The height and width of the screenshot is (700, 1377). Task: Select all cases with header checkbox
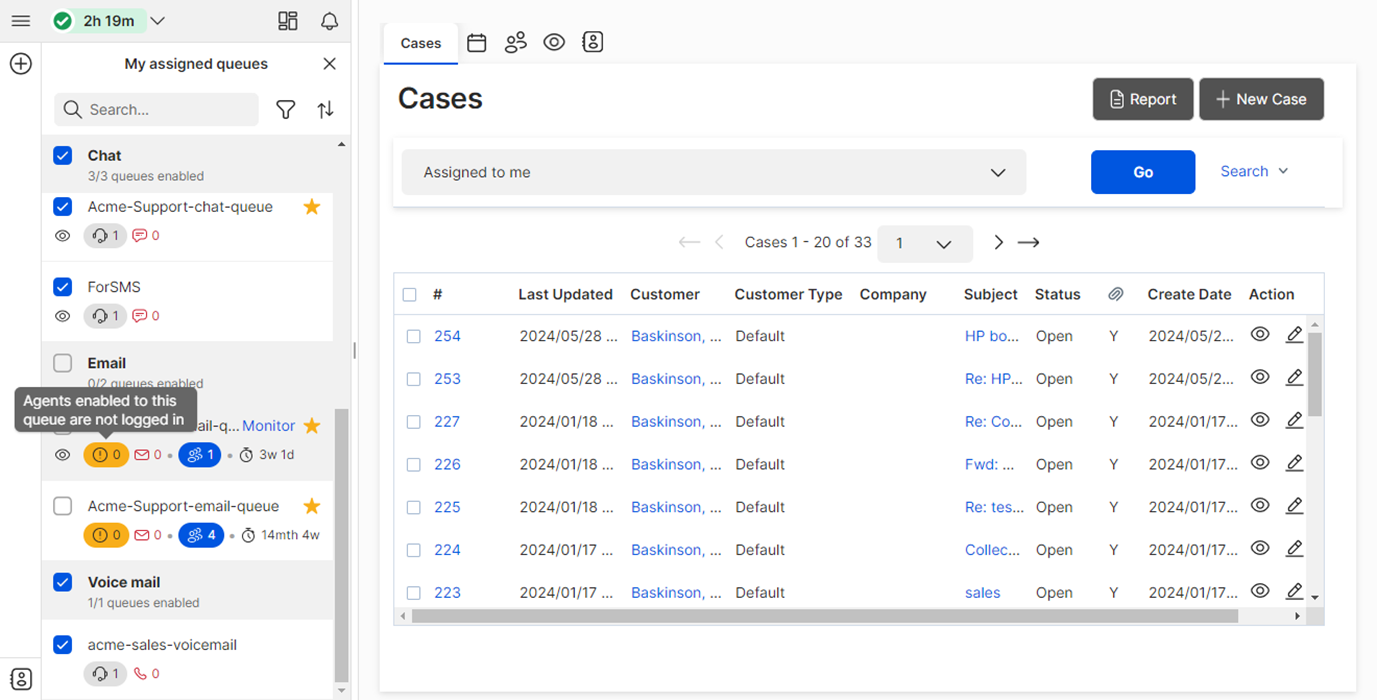(409, 294)
